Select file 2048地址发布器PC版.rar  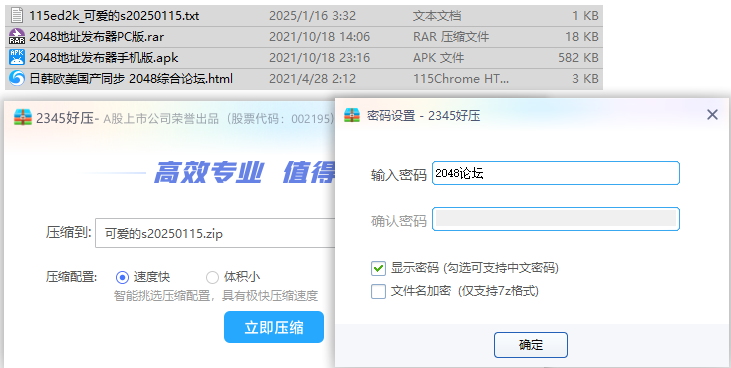[304, 36]
